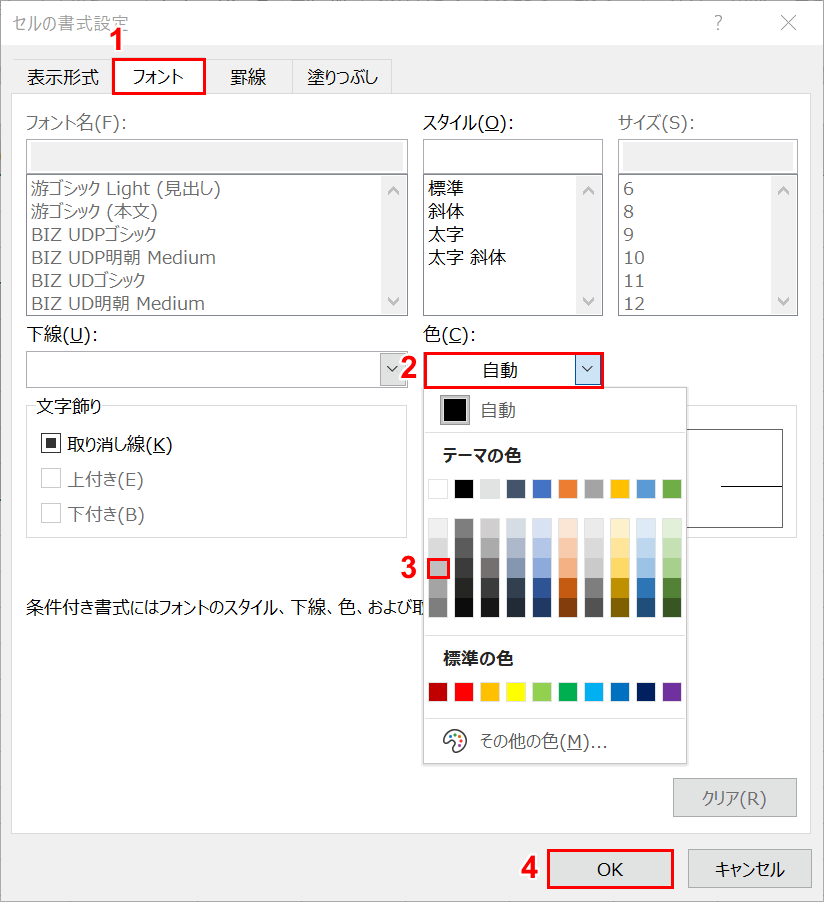Image resolution: width=824 pixels, height=902 pixels.
Task: Close the セルの書式設定 dialog
Action: [x=788, y=23]
